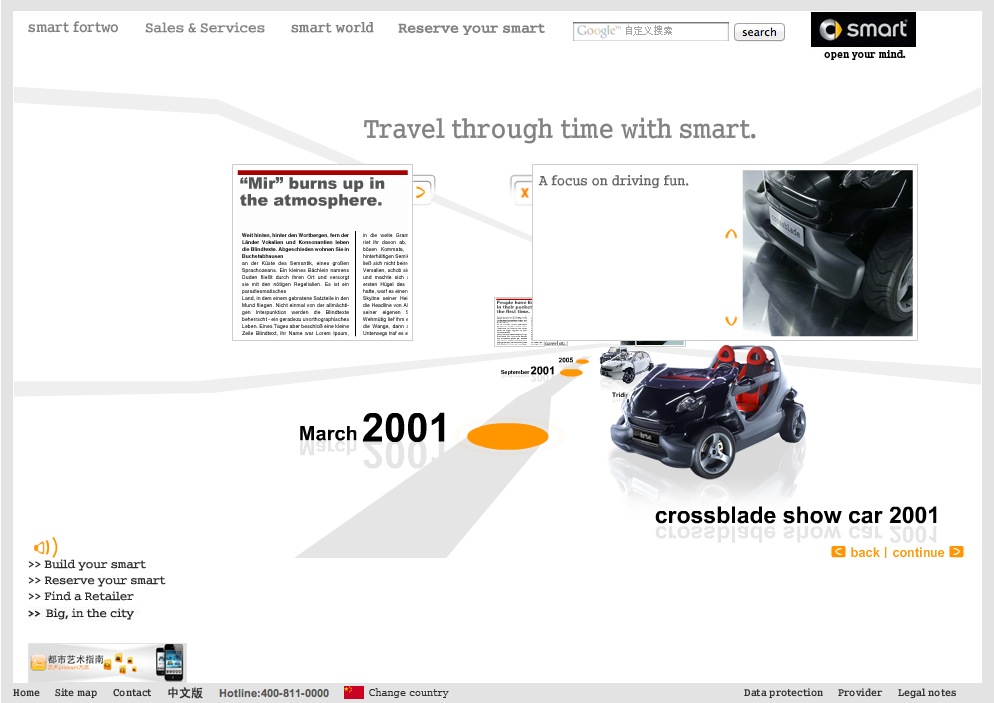Select the March 2001 orange timeline marker
This screenshot has width=994, height=703.
507,436
